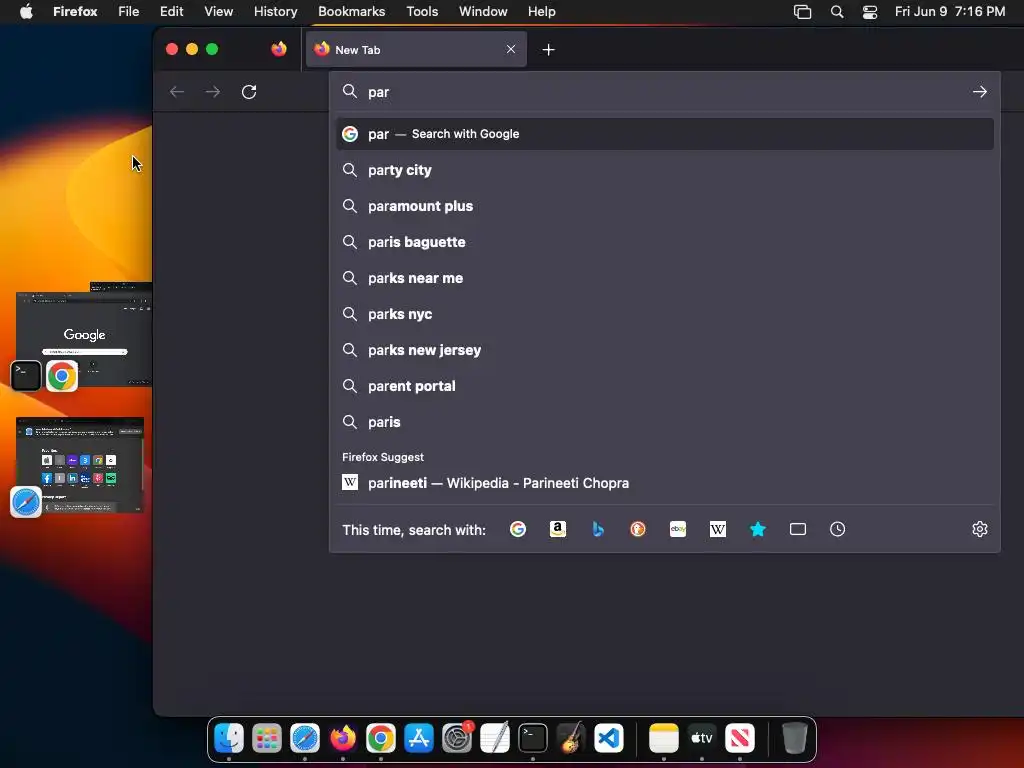1024x768 pixels.
Task: Search this time with DuckDuckGo
Action: (638, 529)
